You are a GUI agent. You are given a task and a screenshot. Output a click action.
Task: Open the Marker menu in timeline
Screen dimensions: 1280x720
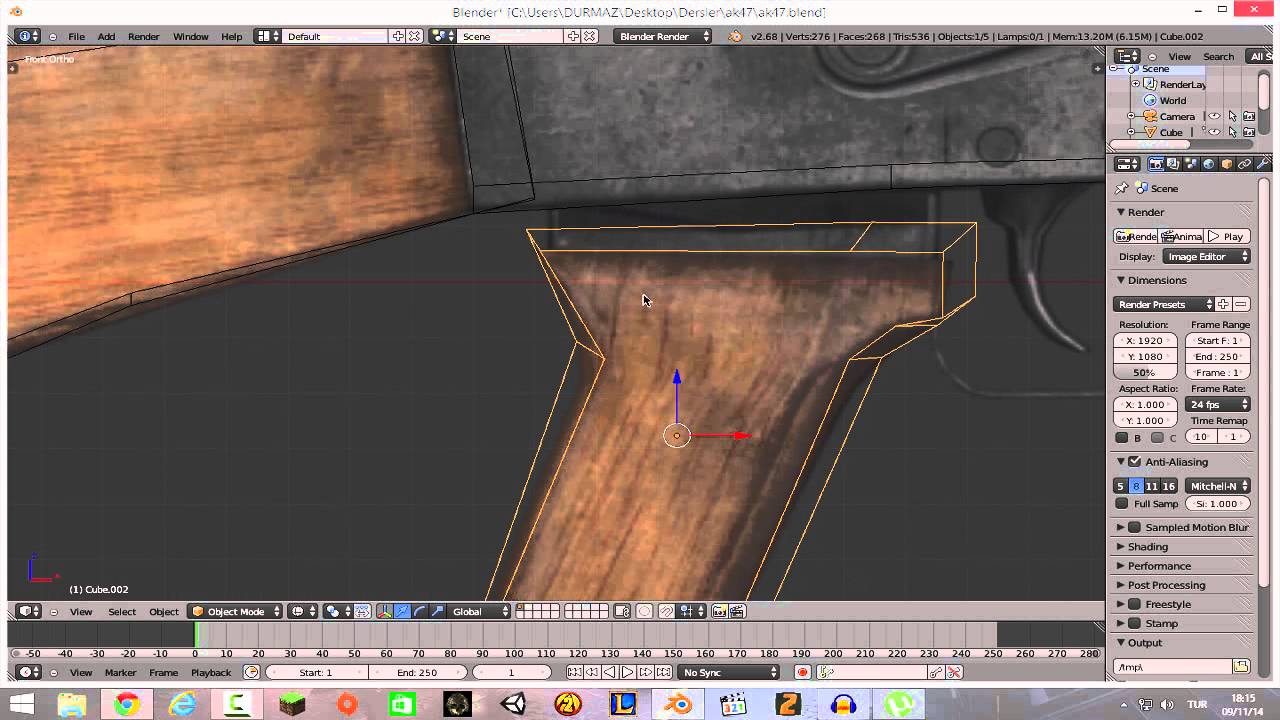120,672
